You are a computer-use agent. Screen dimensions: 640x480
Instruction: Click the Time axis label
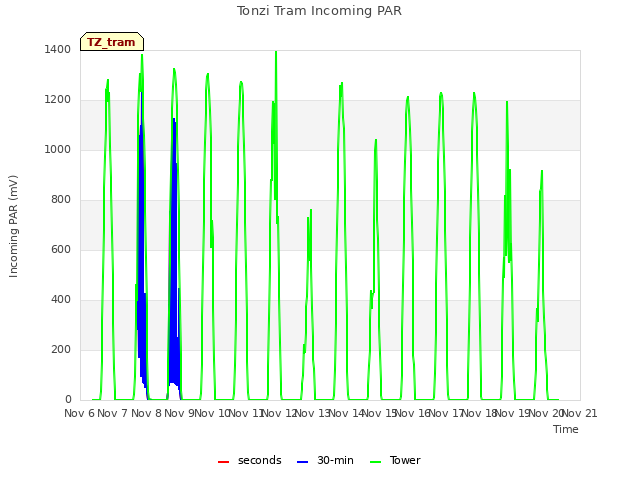tap(566, 429)
